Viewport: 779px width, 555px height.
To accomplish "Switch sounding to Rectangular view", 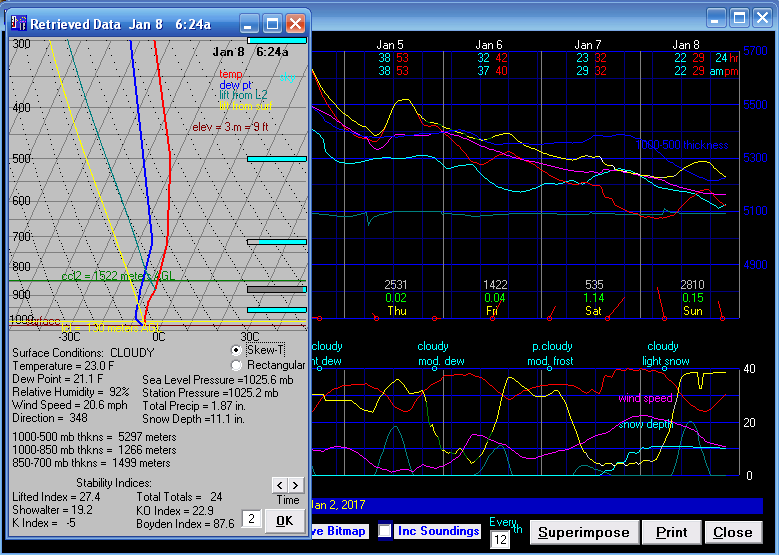I will click(x=236, y=365).
